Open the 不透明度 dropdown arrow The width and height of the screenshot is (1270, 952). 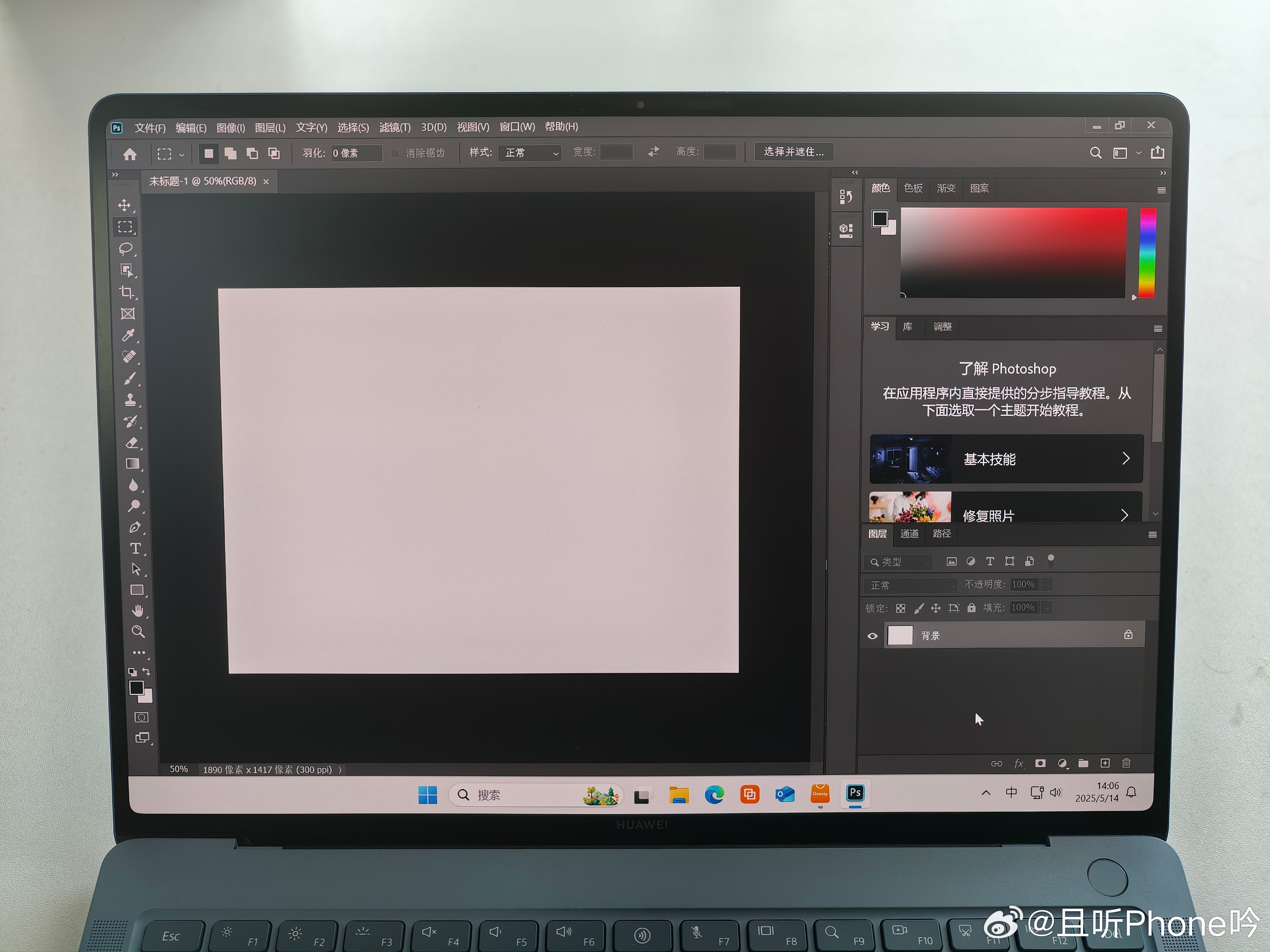[x=1047, y=584]
